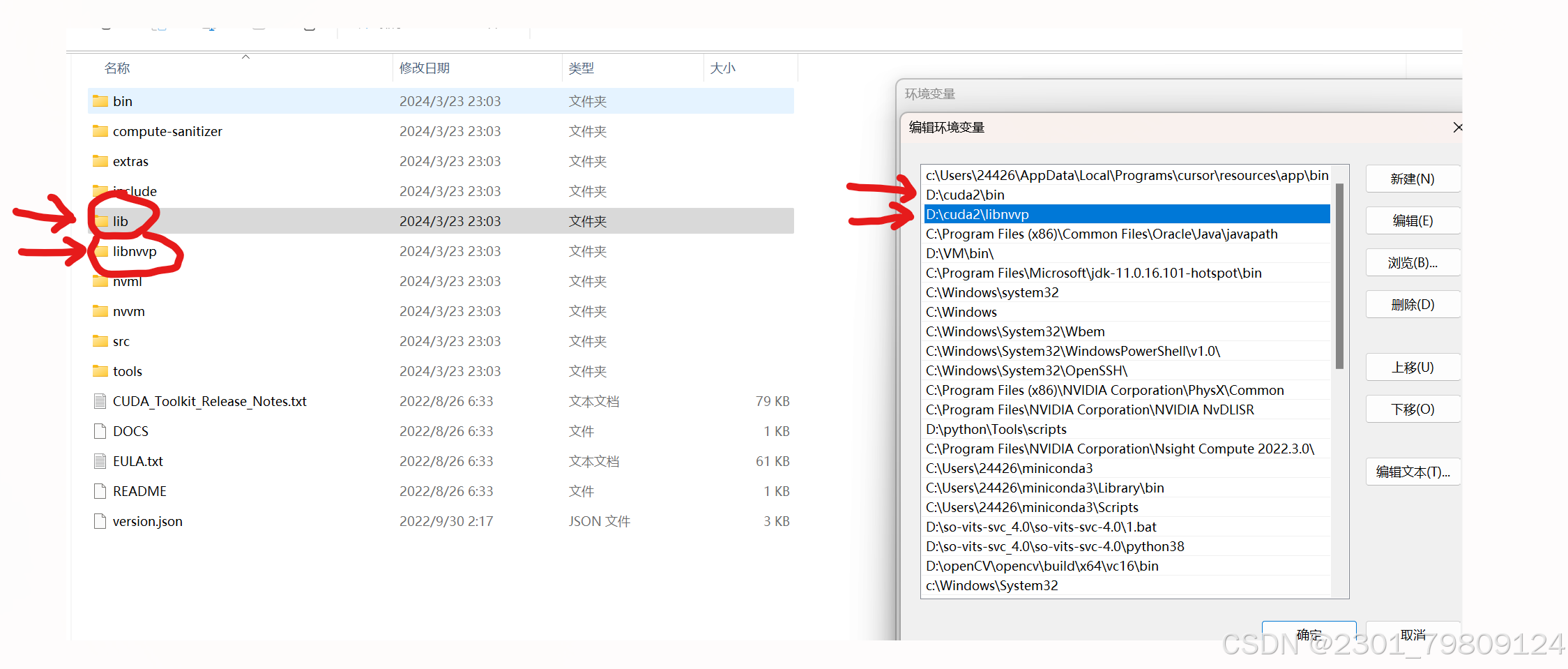Click the README file icon
1568x669 pixels.
(100, 491)
